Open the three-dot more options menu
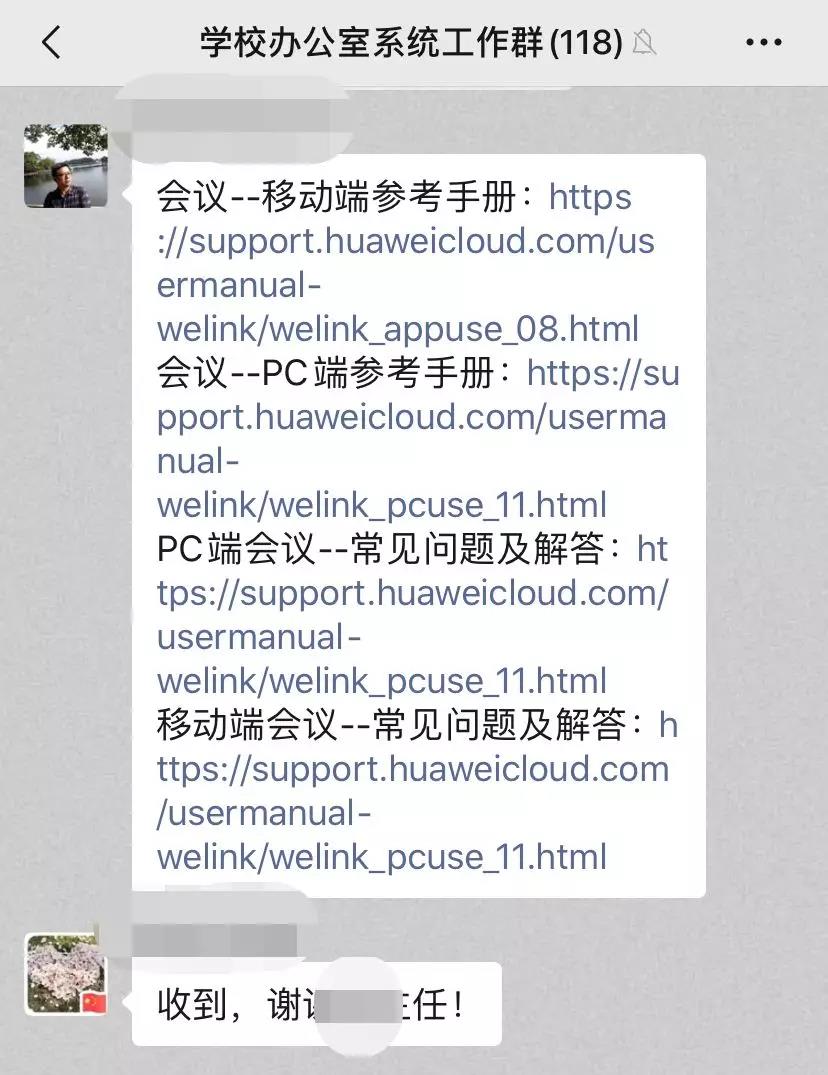828x1075 pixels. click(764, 43)
